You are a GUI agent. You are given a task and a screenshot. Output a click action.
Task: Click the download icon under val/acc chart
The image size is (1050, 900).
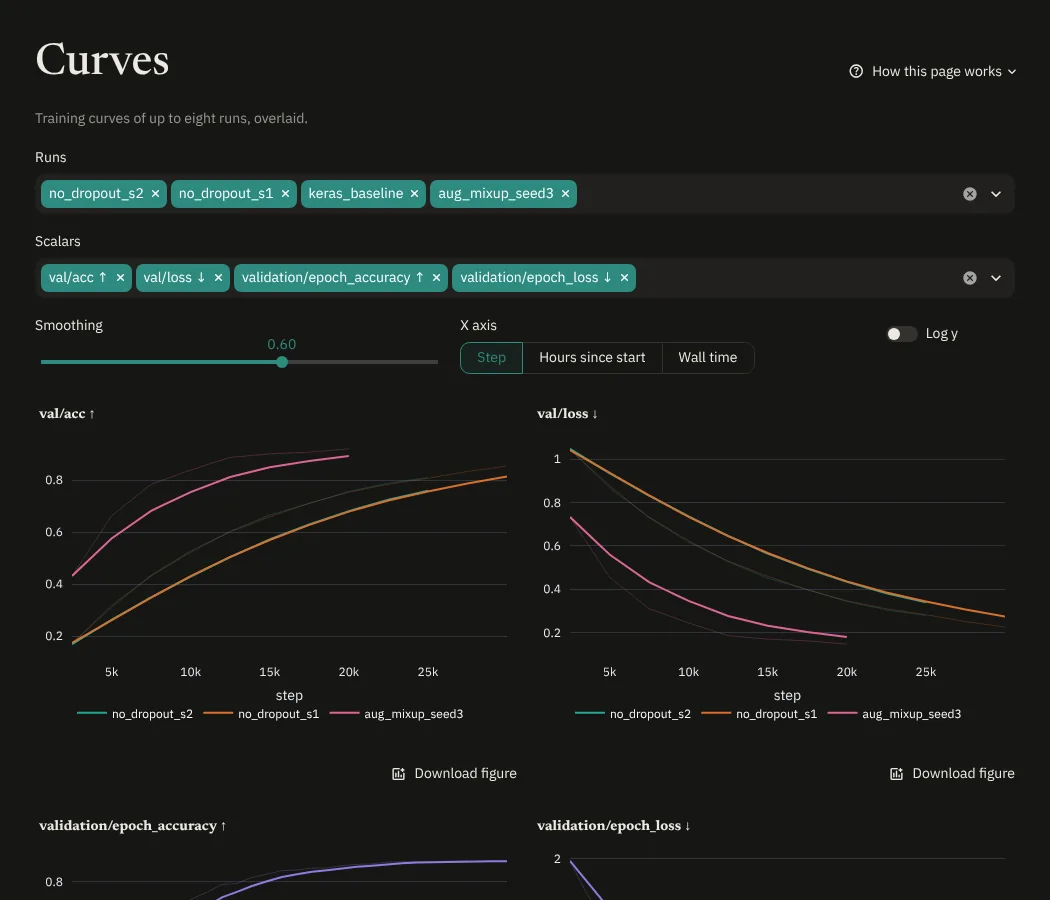pos(398,774)
